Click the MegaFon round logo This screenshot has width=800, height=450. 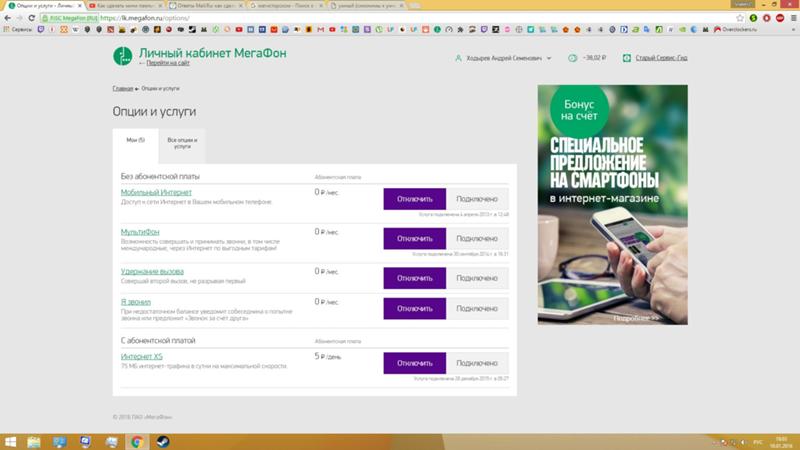click(122, 56)
